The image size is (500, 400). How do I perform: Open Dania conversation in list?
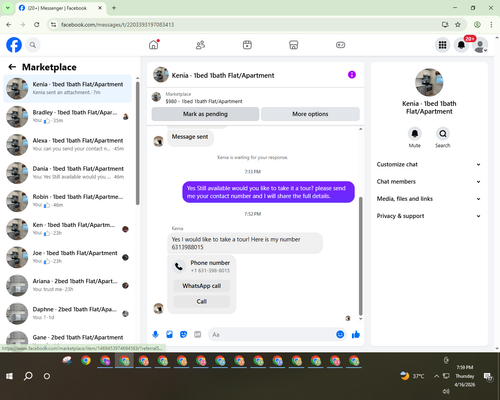[x=67, y=173]
